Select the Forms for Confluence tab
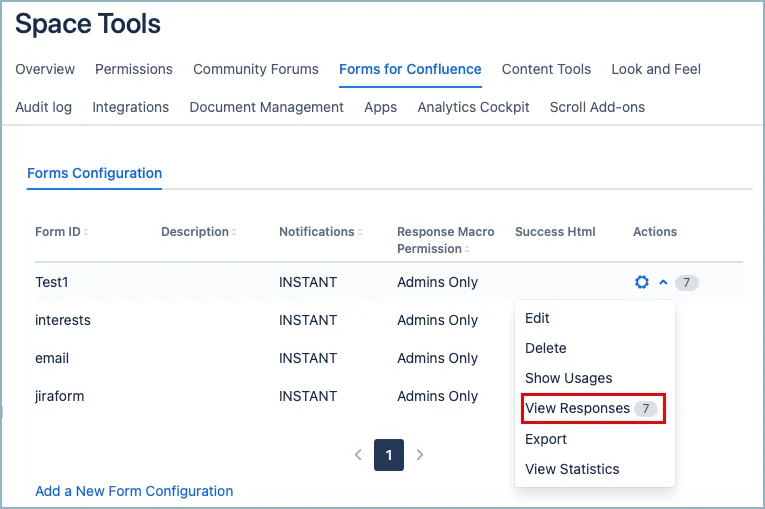The height and width of the screenshot is (509, 765). [410, 69]
